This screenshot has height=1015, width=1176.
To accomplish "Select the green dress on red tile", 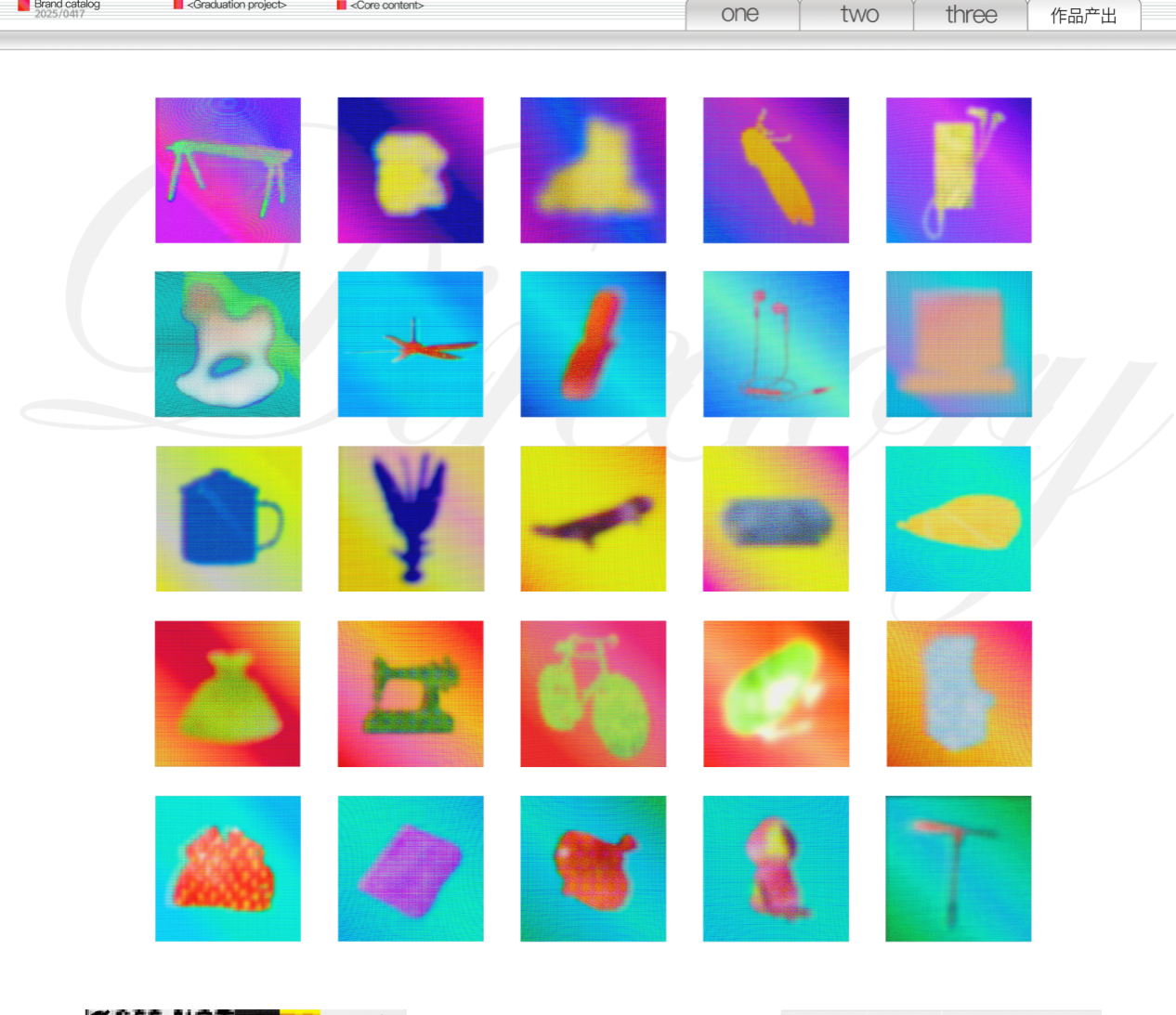I will [x=228, y=694].
